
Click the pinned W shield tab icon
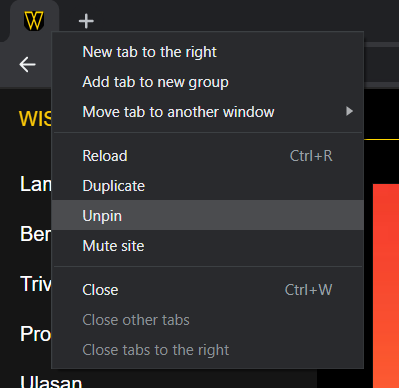(34, 21)
